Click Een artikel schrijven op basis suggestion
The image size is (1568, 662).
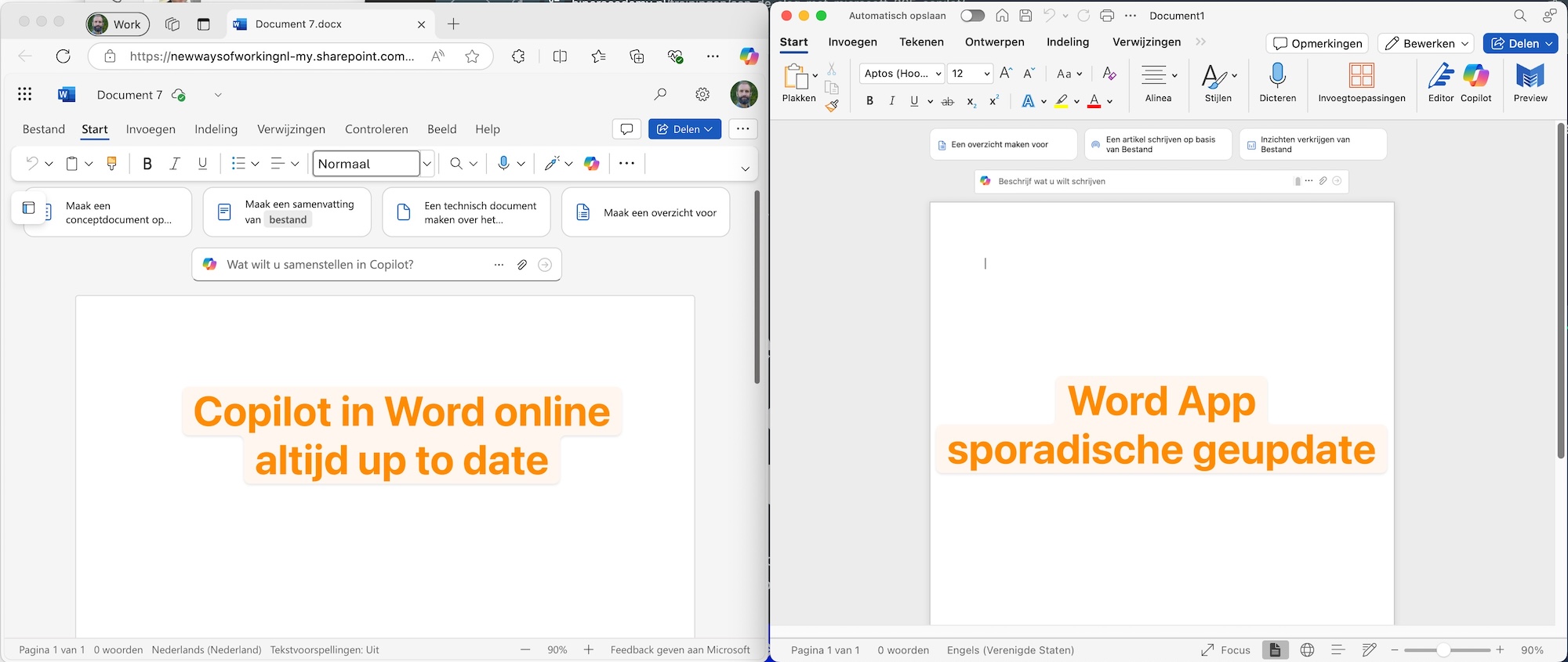point(1159,144)
